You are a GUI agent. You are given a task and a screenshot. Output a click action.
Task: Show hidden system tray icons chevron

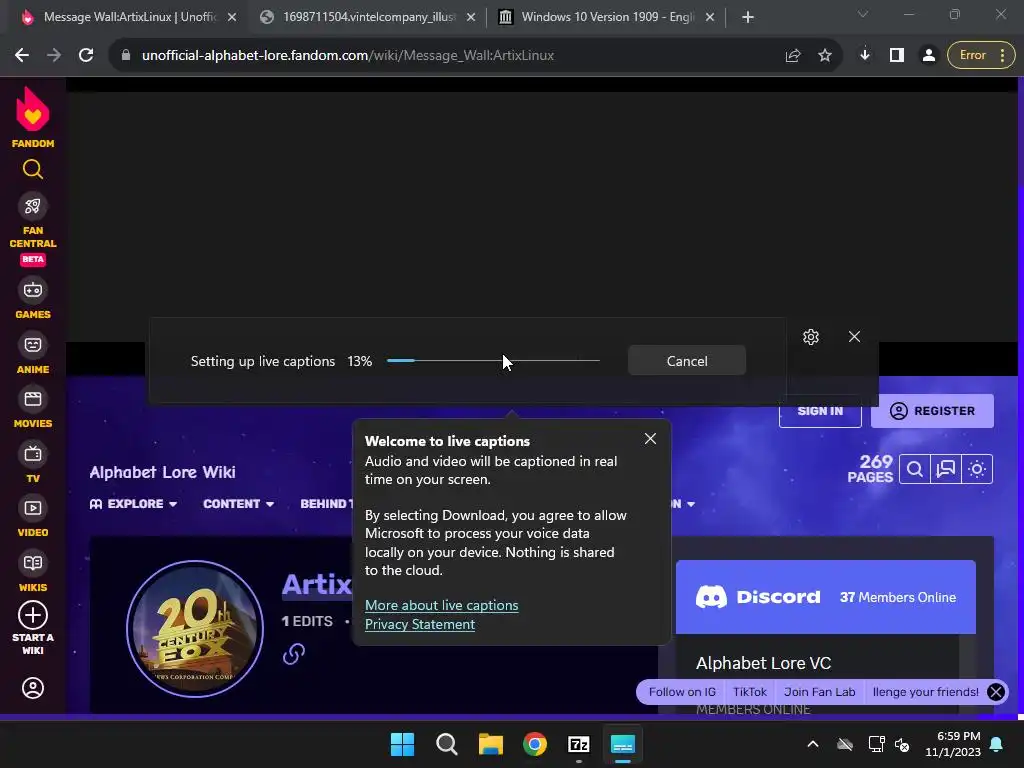(x=813, y=744)
